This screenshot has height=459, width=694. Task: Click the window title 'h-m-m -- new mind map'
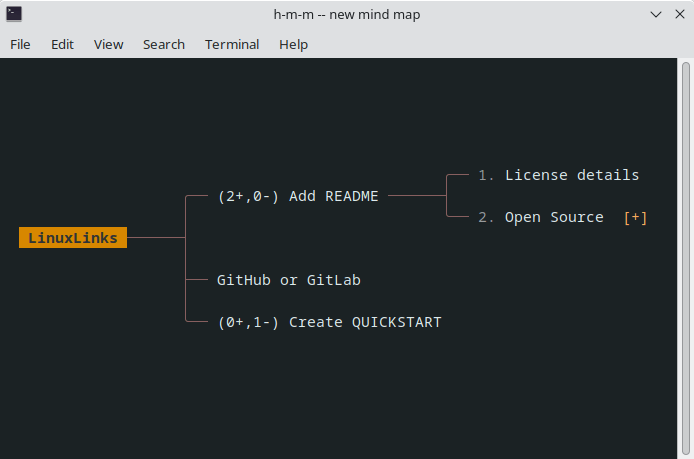(x=347, y=15)
